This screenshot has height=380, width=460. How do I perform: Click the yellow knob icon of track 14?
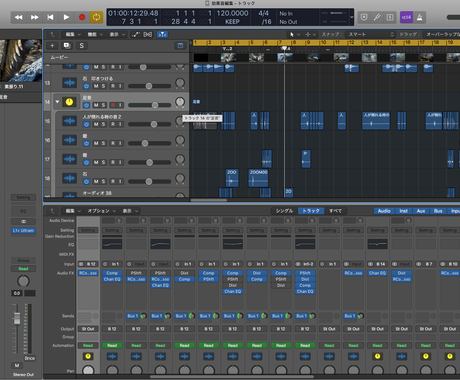click(69, 102)
